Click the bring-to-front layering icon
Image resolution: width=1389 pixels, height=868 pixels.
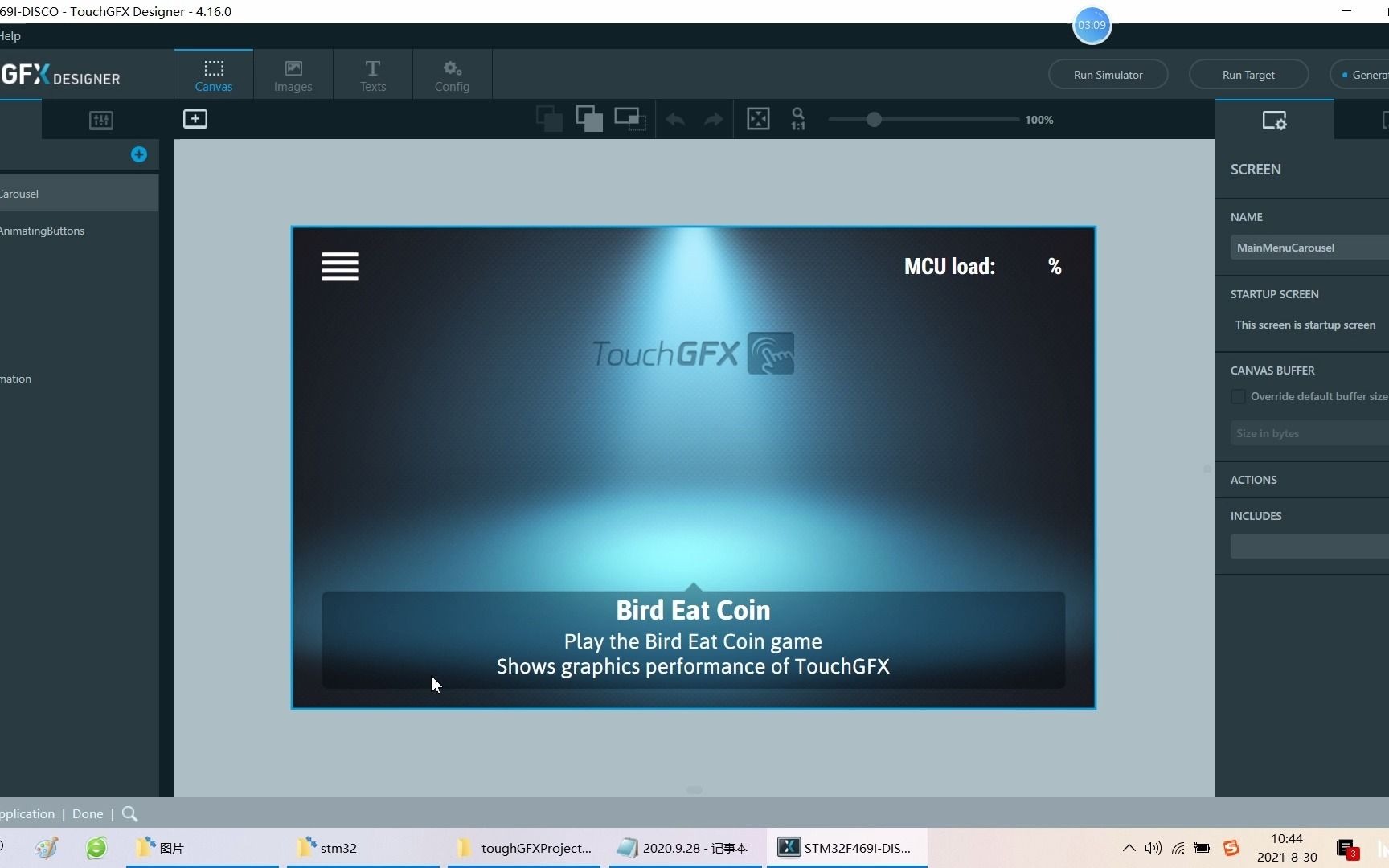tap(589, 119)
